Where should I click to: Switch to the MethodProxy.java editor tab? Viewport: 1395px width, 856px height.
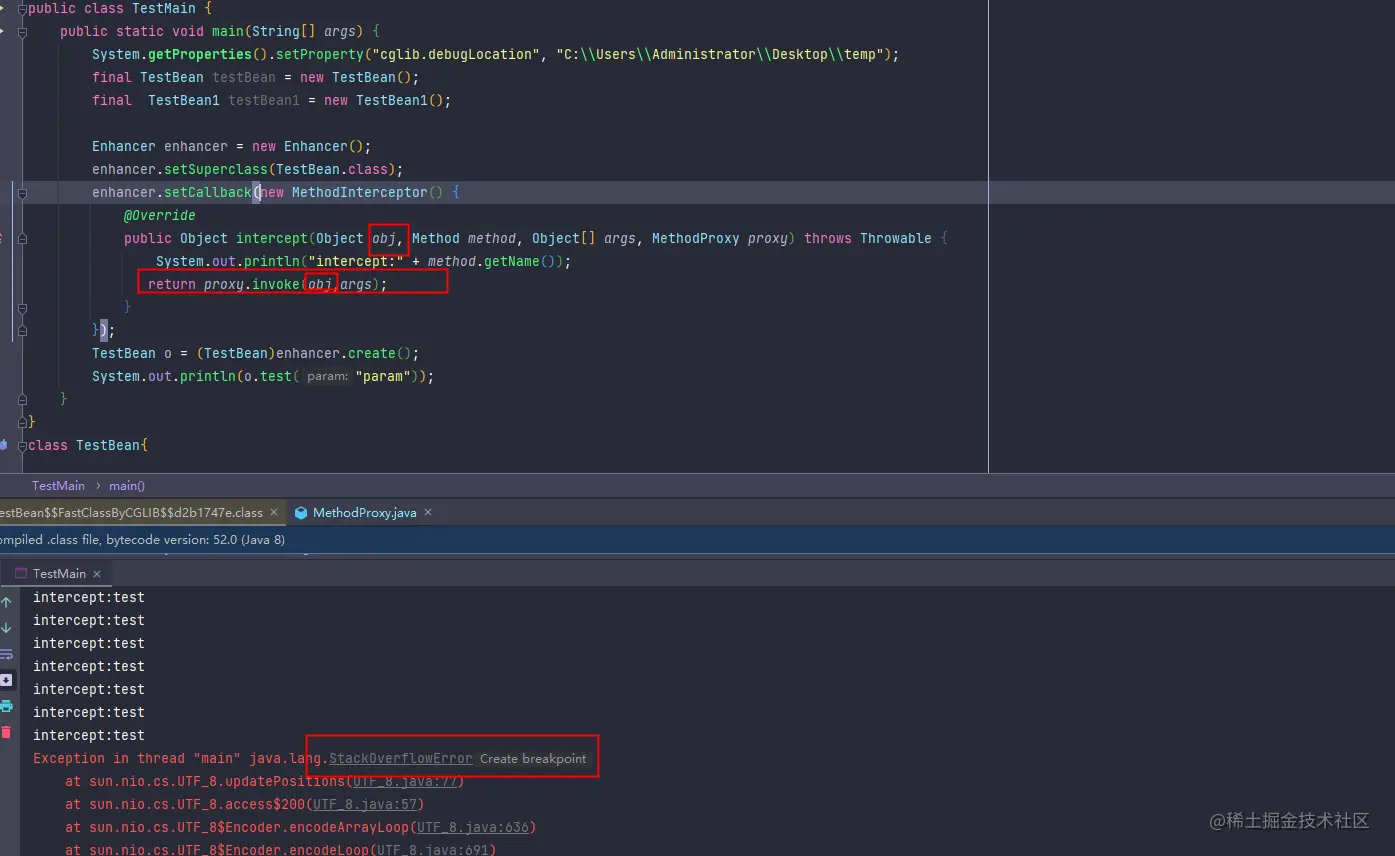(x=365, y=513)
